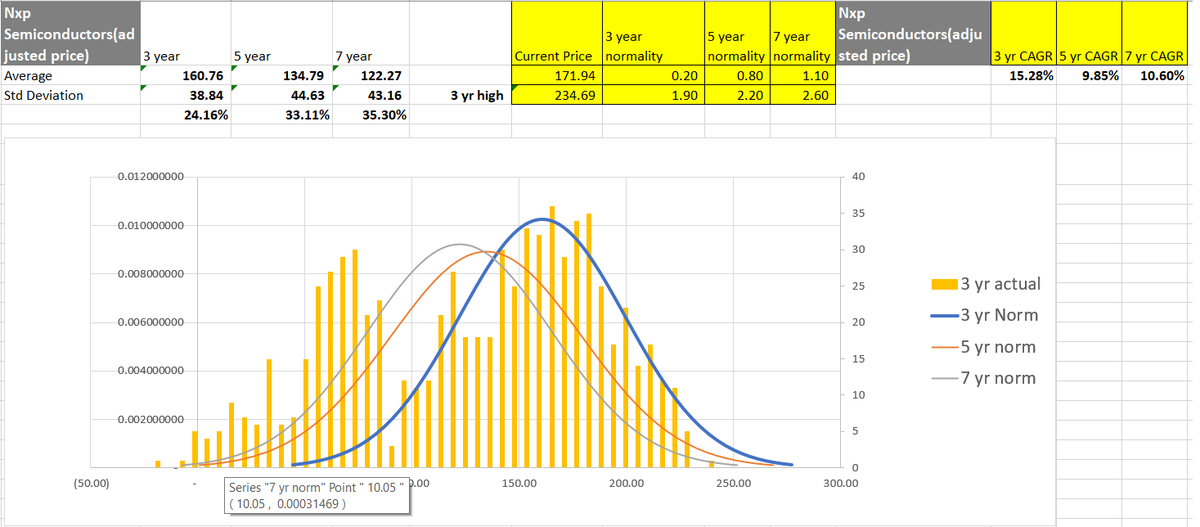Click the 7 year std deviation 43.16
This screenshot has height=527, width=1200.
371,95
